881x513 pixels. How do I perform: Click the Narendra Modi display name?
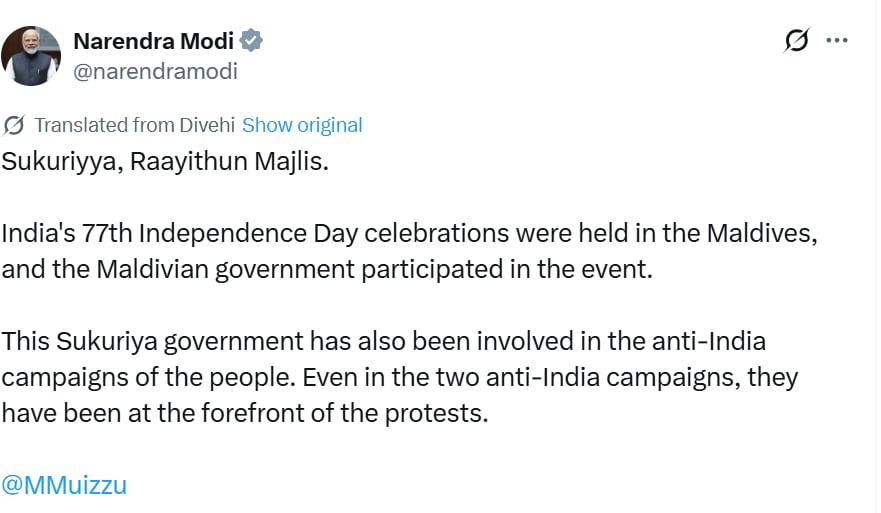[153, 42]
